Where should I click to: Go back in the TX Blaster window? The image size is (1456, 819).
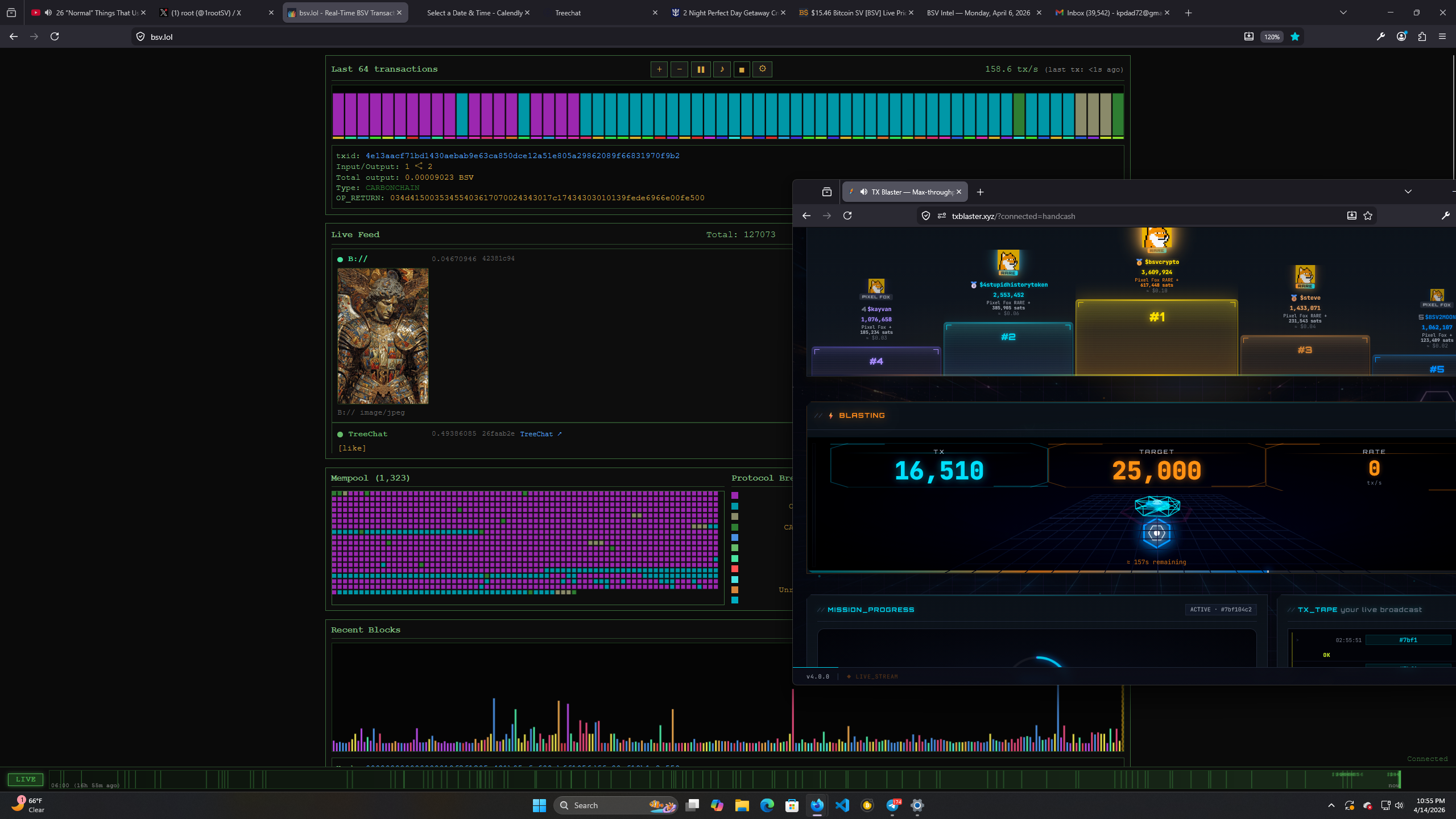pyautogui.click(x=806, y=216)
